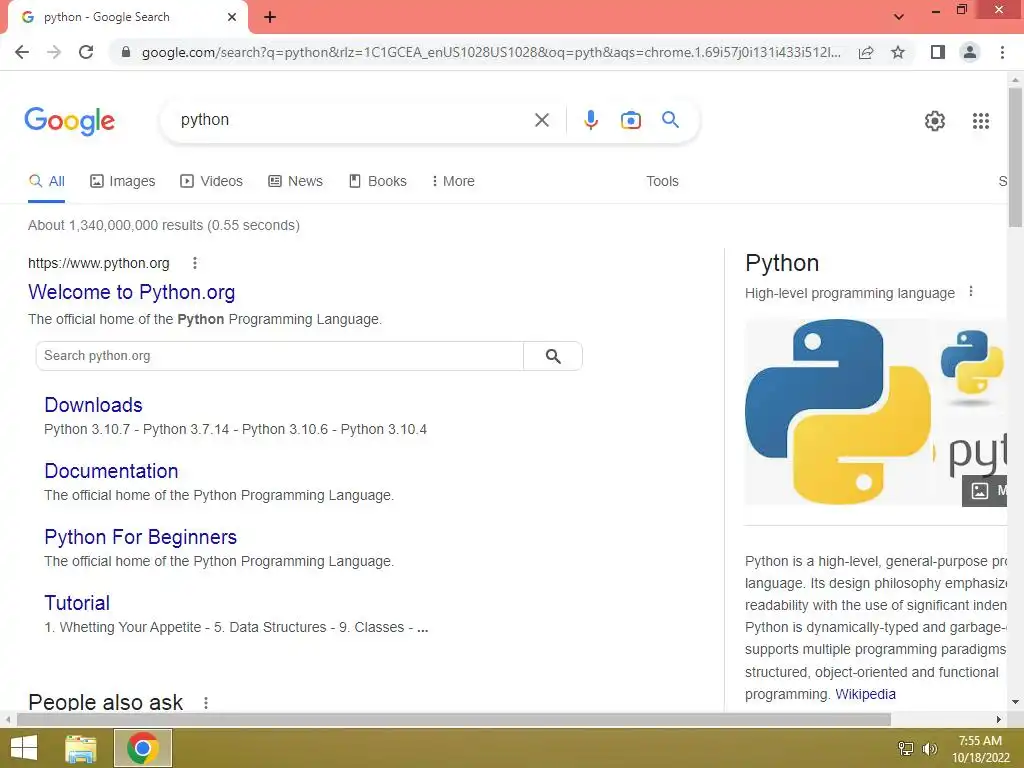Click horizontal scrollbar right arrow
The width and height of the screenshot is (1024, 768).
click(x=999, y=720)
